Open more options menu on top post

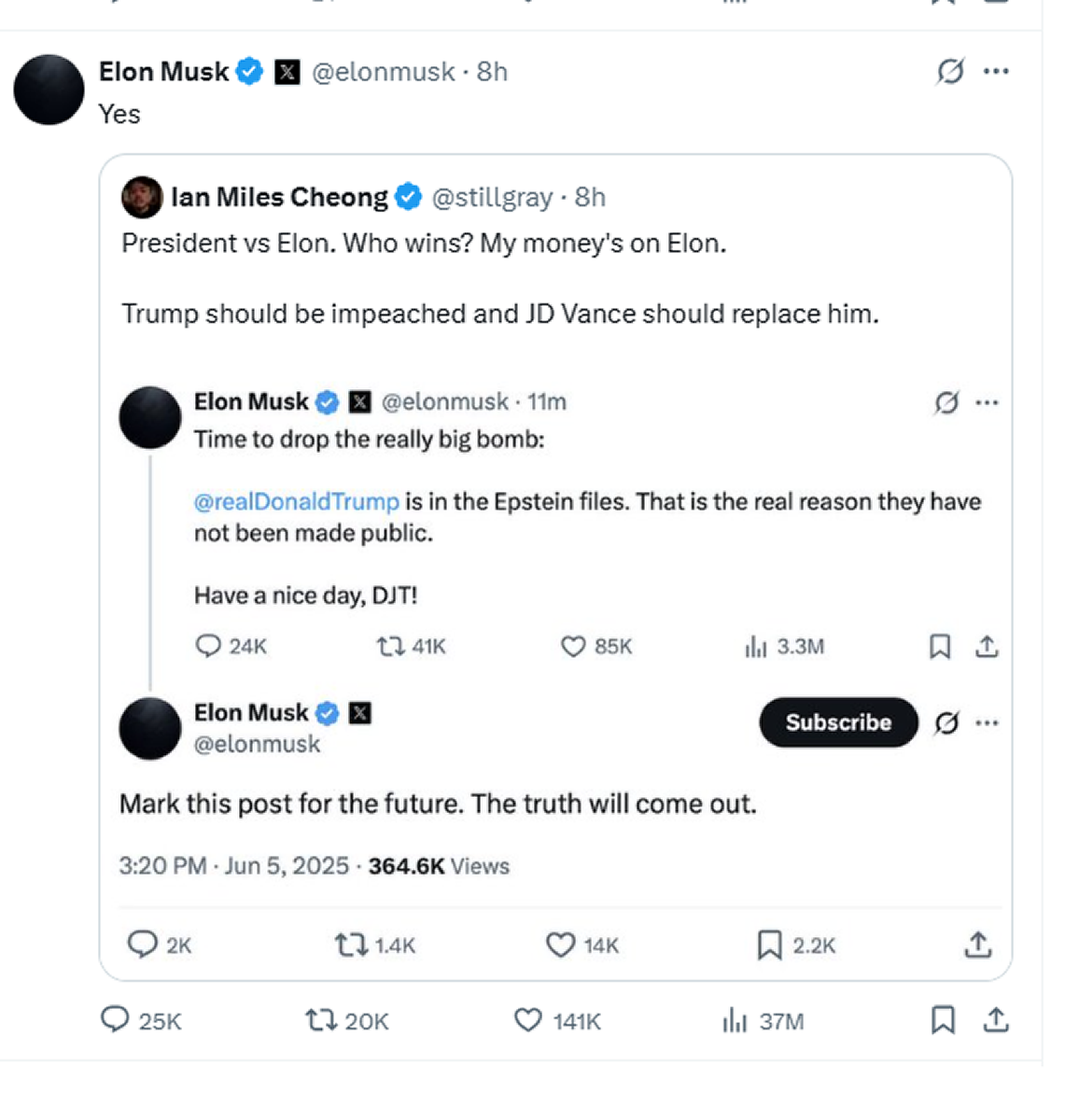(996, 71)
